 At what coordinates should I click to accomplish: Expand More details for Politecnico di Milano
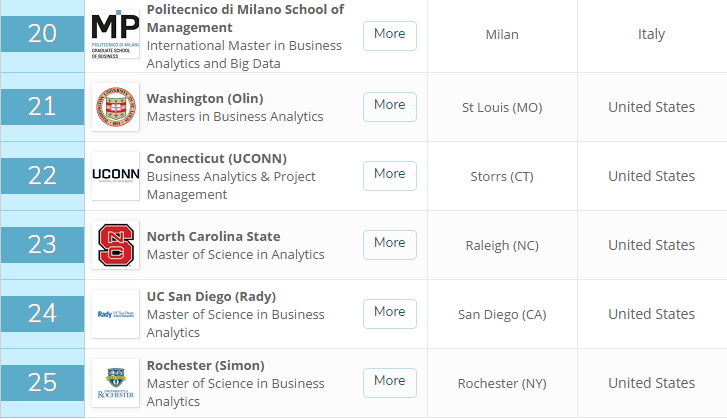[389, 35]
